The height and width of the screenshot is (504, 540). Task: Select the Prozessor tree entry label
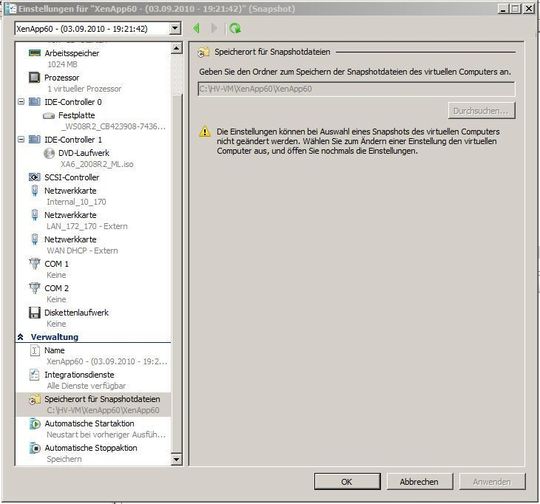click(x=62, y=78)
